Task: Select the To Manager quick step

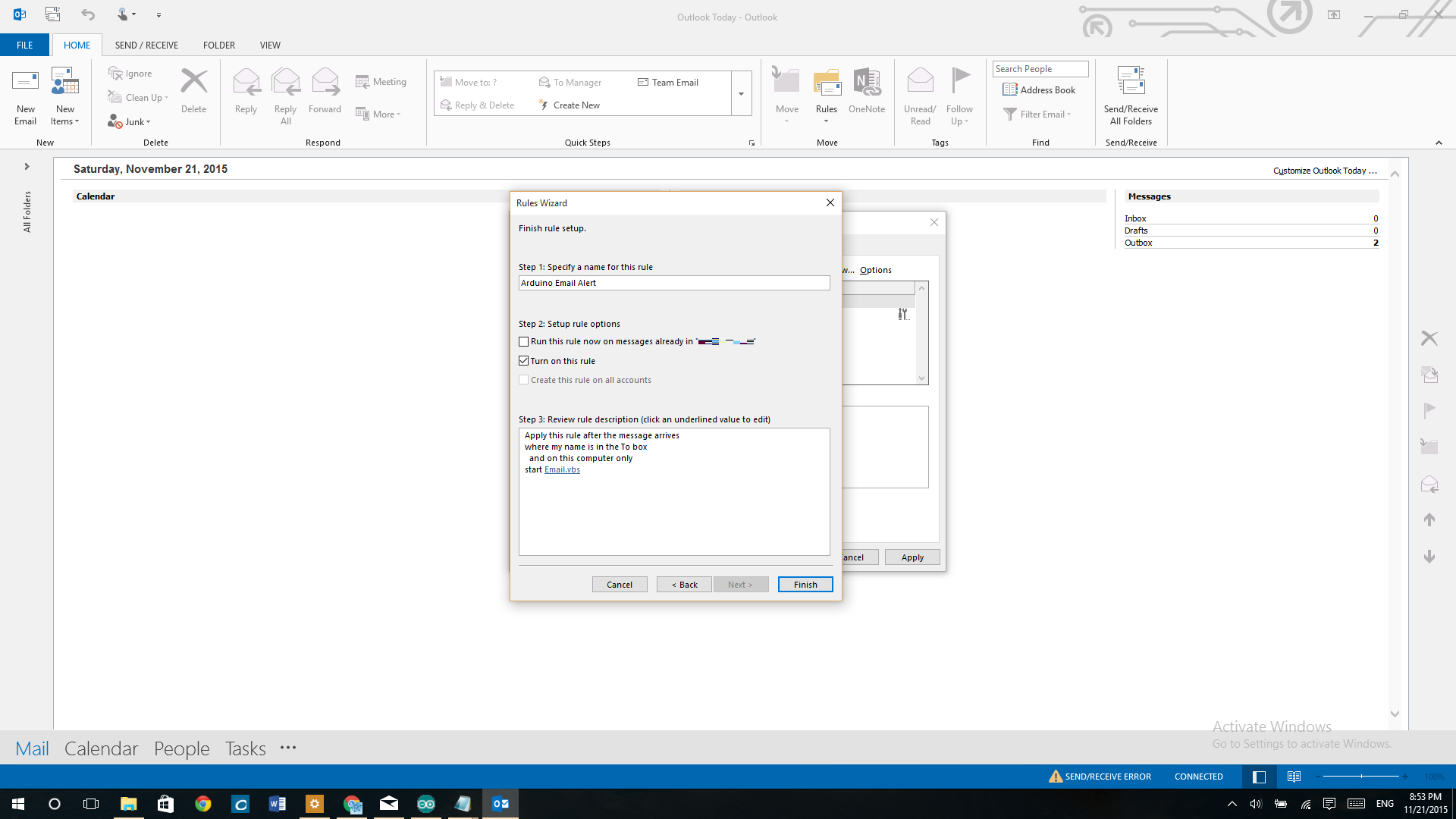Action: tap(570, 83)
